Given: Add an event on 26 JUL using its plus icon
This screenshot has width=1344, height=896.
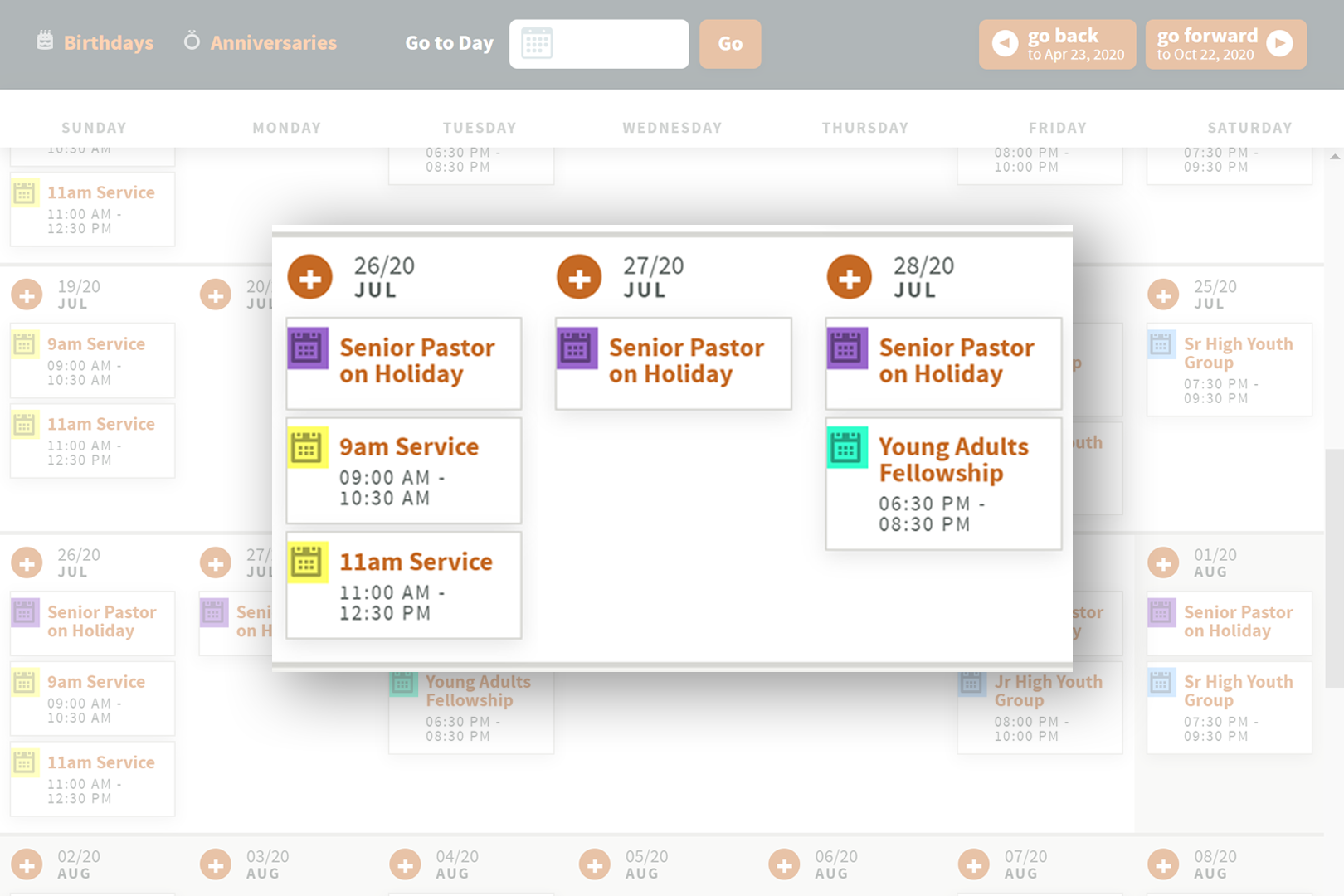Looking at the screenshot, I should pos(309,276).
